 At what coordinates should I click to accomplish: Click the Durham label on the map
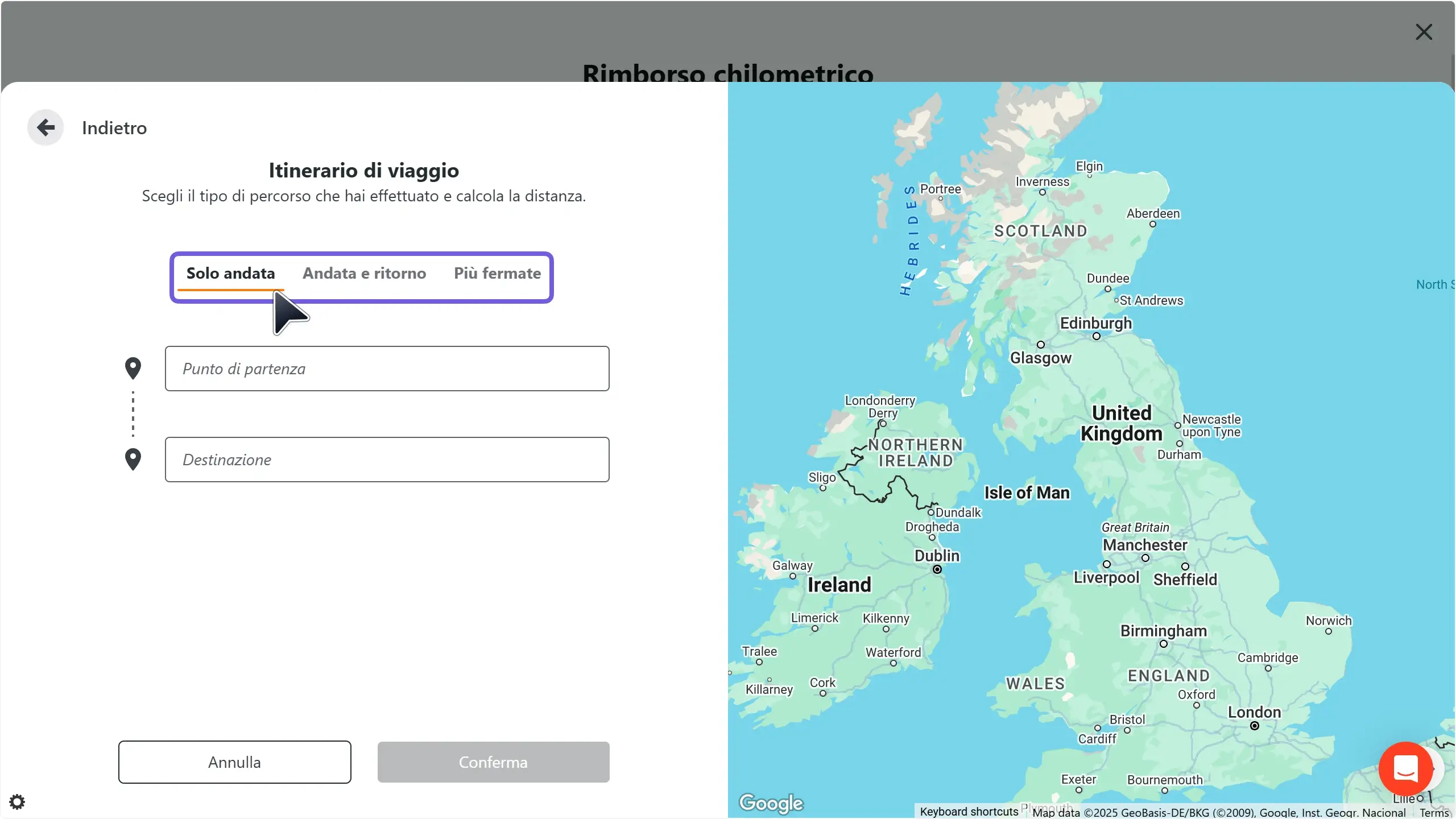[1179, 454]
